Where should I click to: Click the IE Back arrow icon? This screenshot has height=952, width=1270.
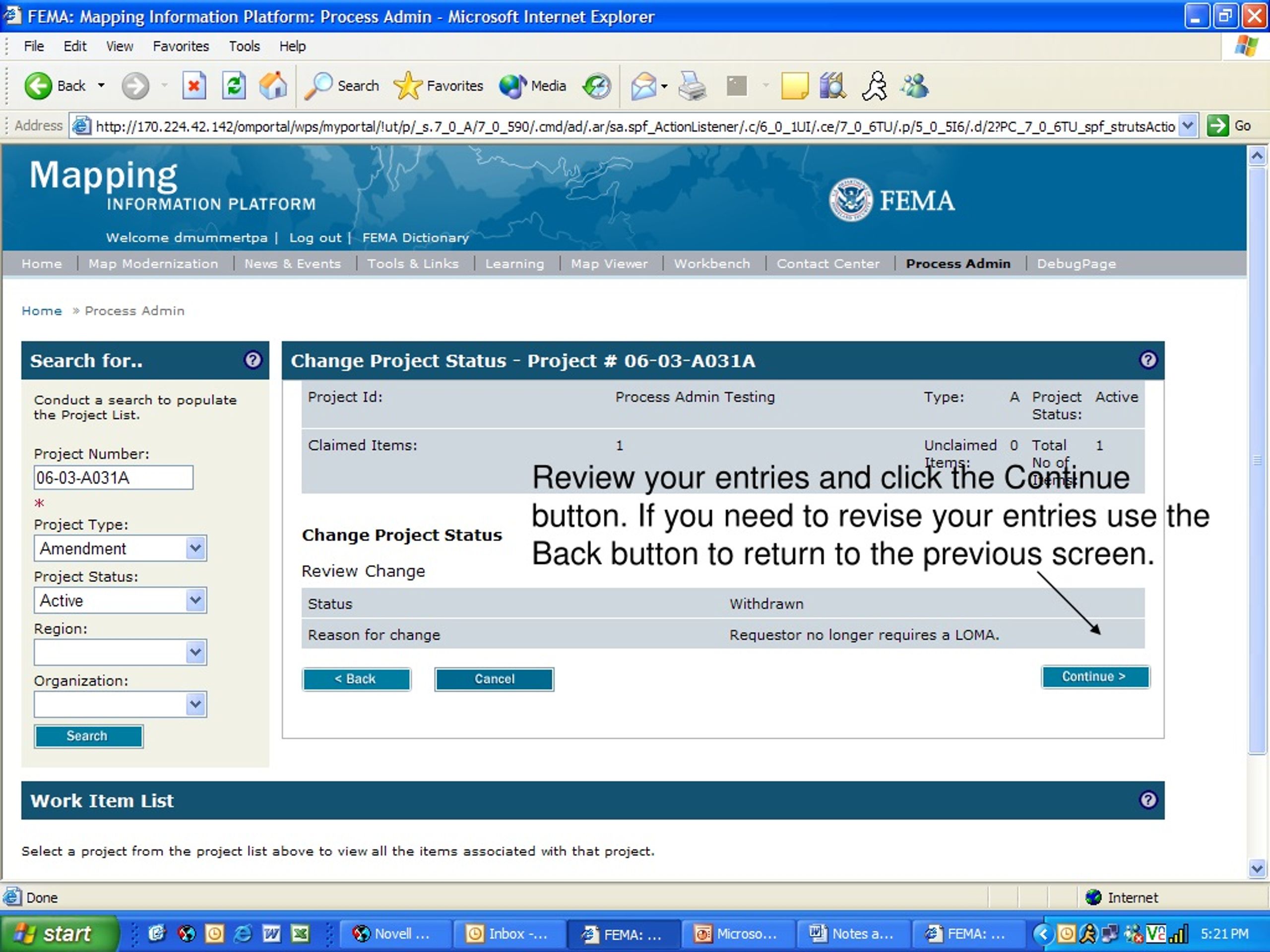coord(38,86)
